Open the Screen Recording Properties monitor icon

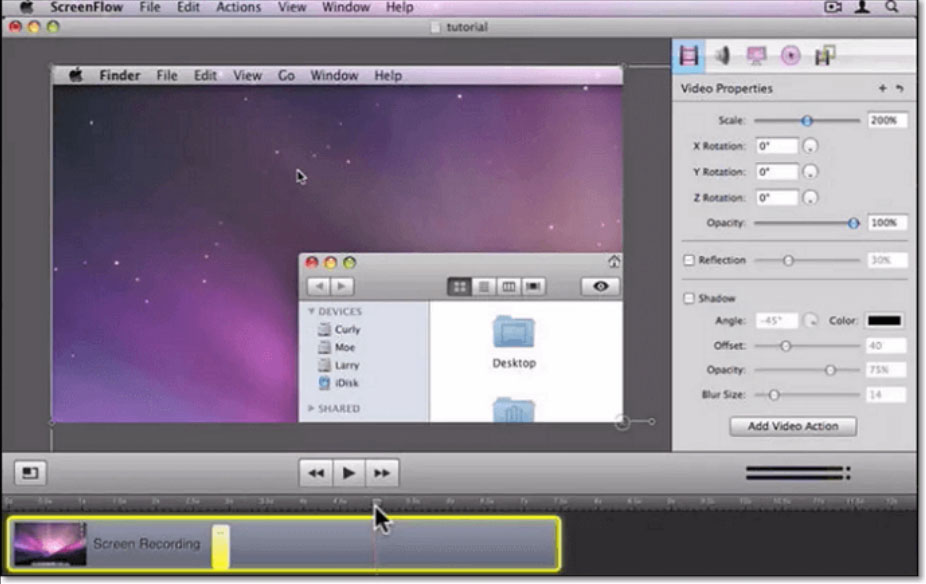757,56
